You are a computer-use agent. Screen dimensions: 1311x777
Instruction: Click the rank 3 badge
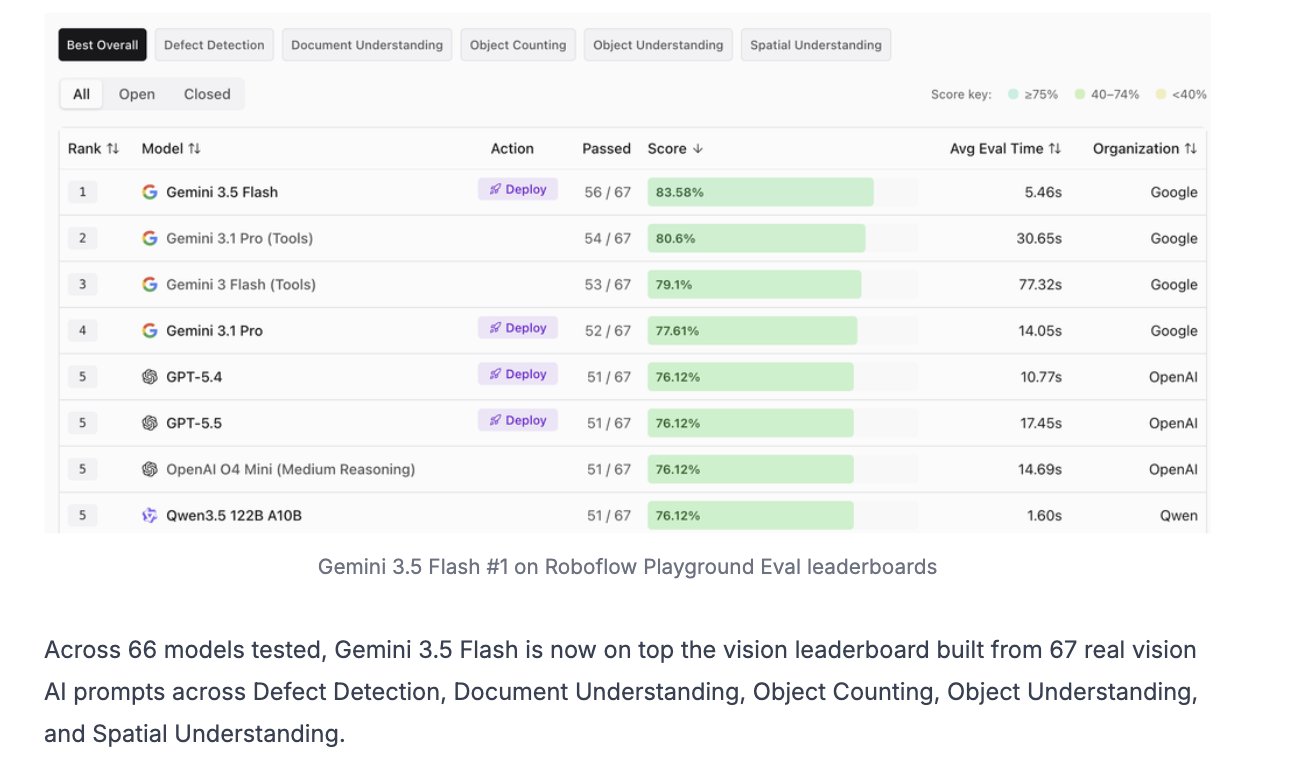tap(82, 284)
